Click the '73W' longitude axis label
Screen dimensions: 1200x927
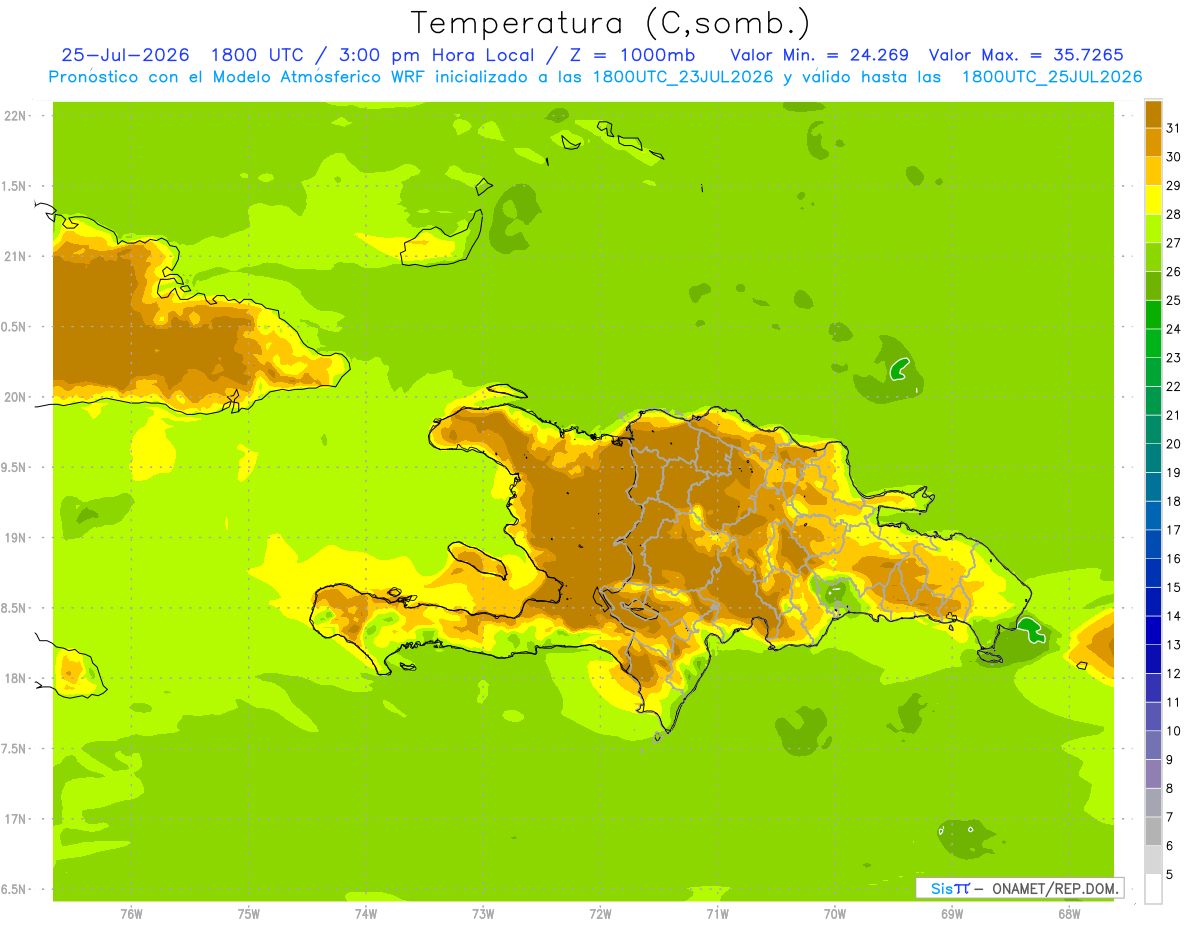coord(483,913)
